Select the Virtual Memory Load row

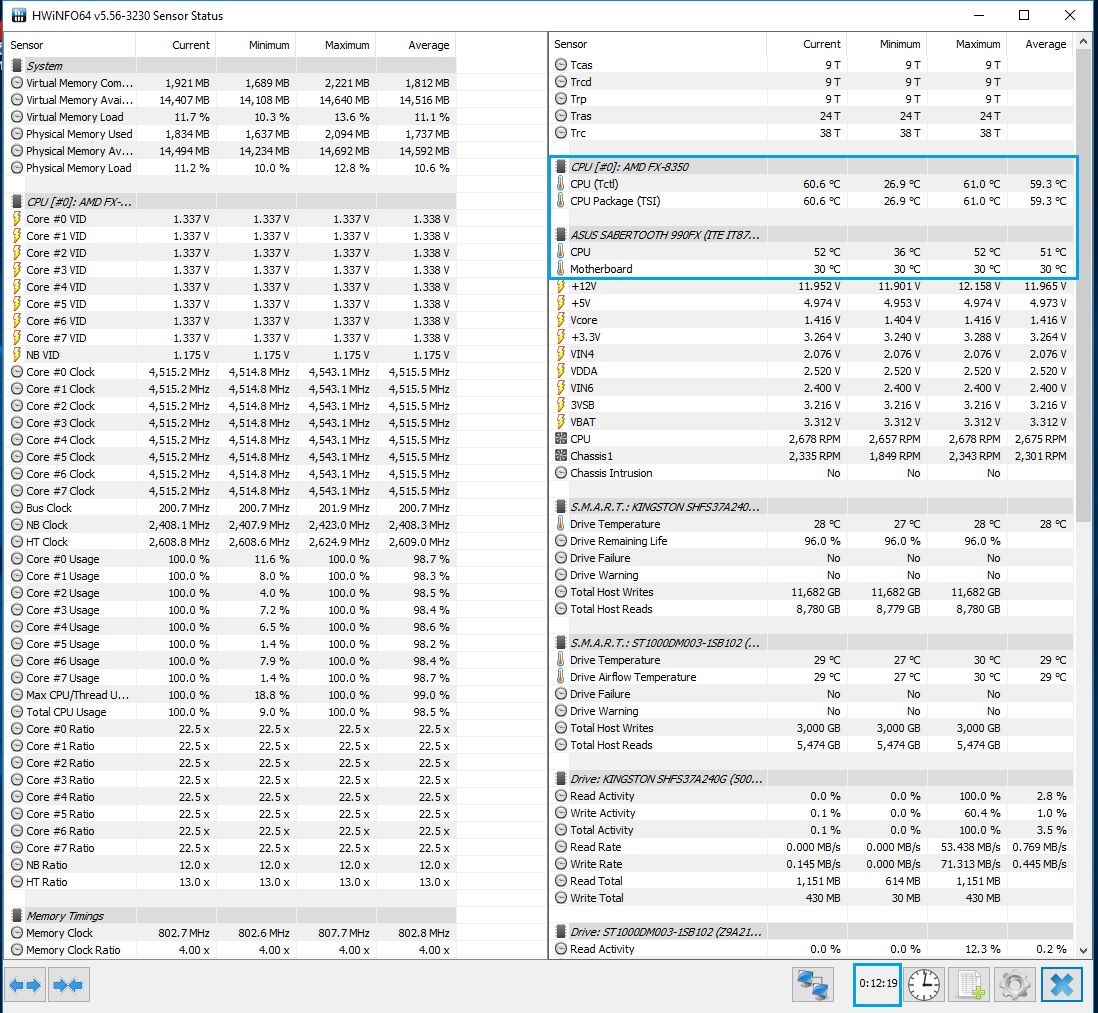pos(233,117)
